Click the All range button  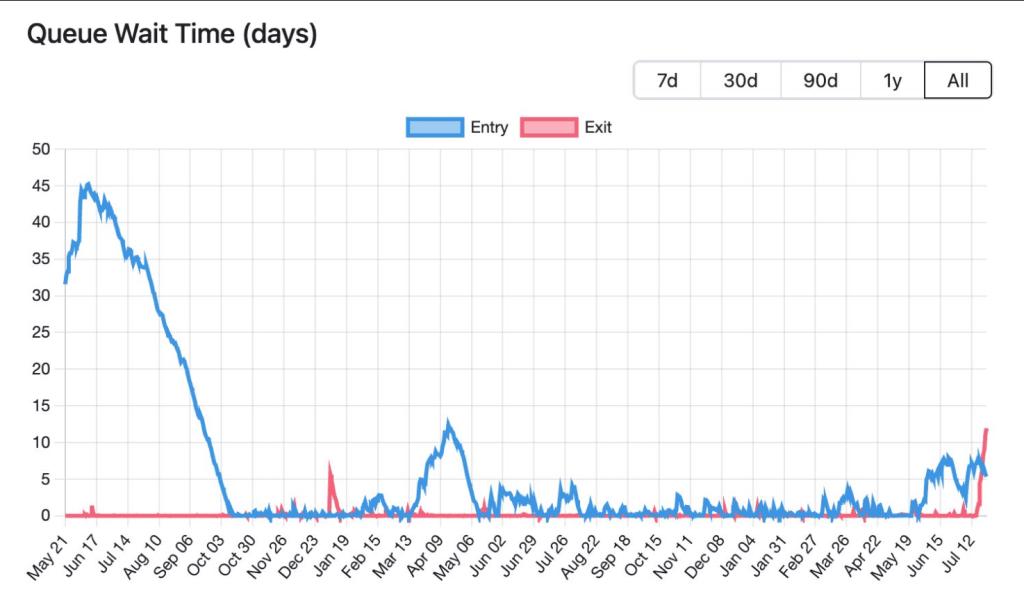click(x=958, y=80)
